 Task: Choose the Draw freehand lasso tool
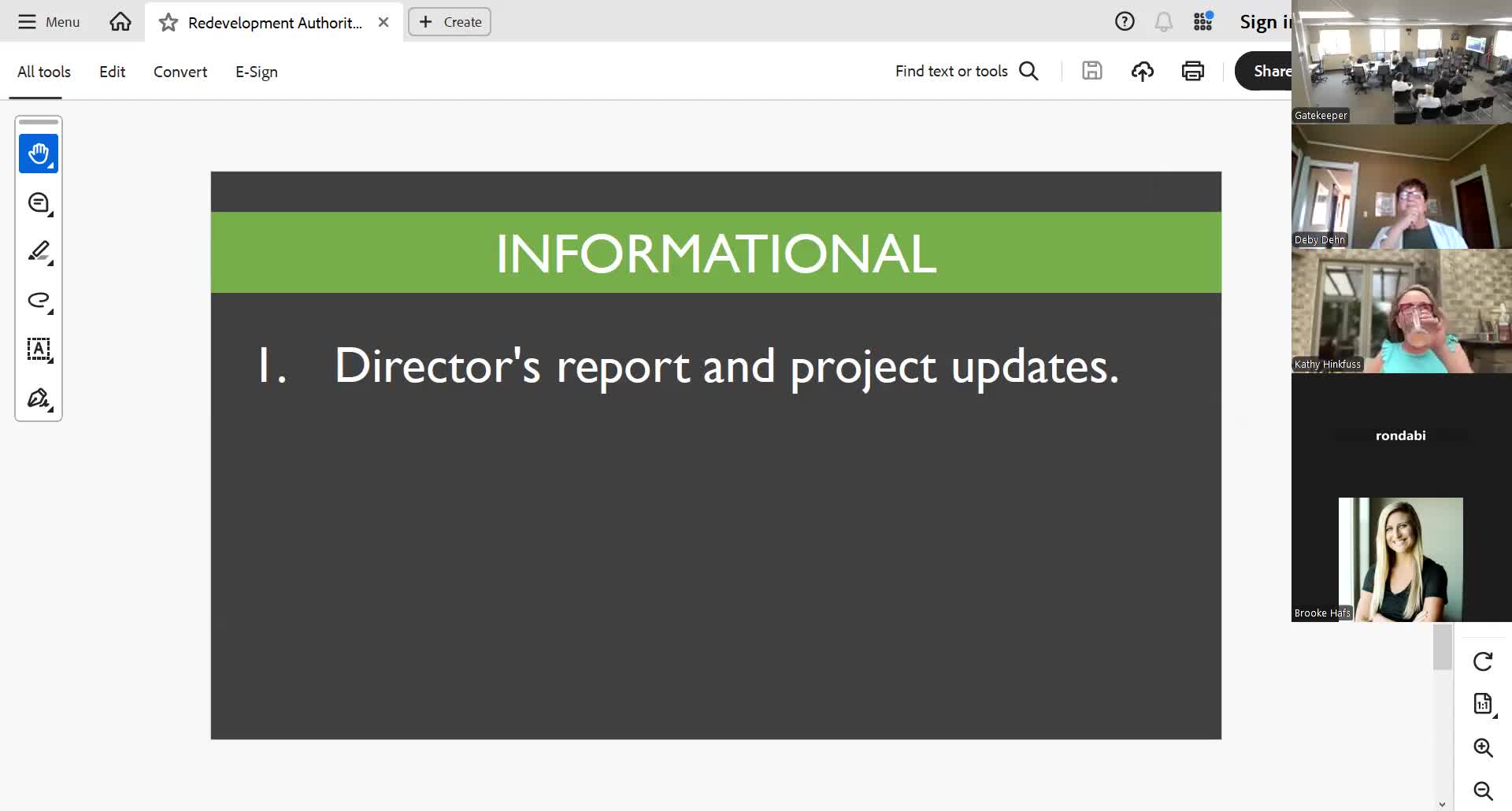tap(39, 300)
